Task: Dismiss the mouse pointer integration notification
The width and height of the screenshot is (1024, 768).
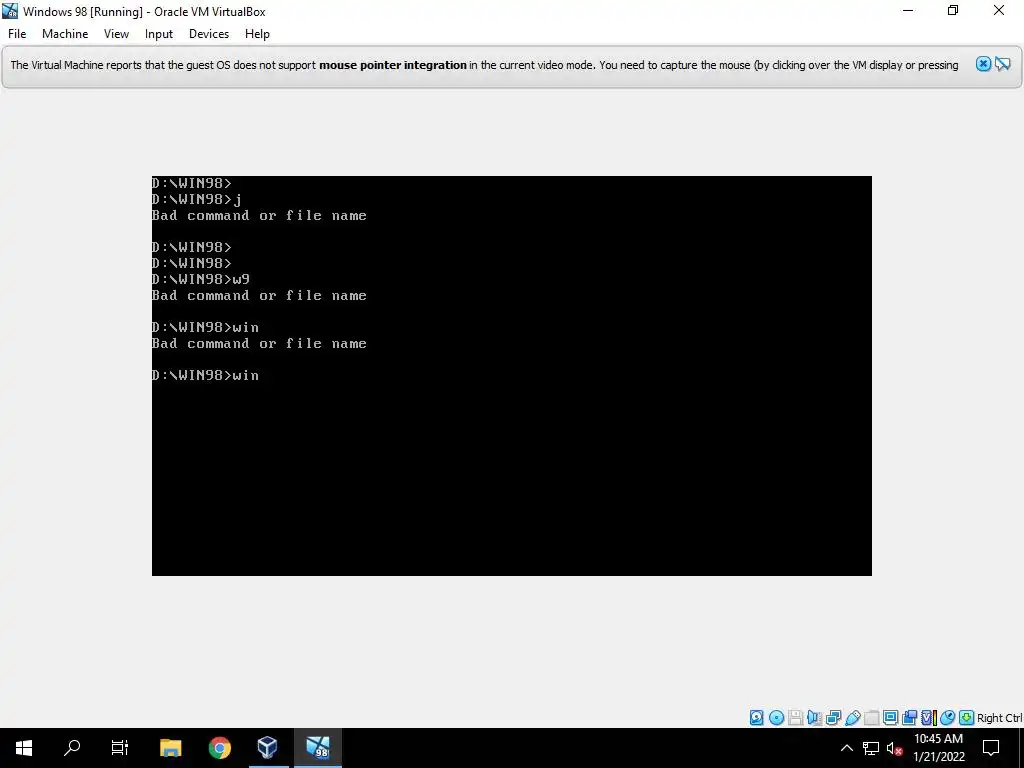Action: (983, 64)
